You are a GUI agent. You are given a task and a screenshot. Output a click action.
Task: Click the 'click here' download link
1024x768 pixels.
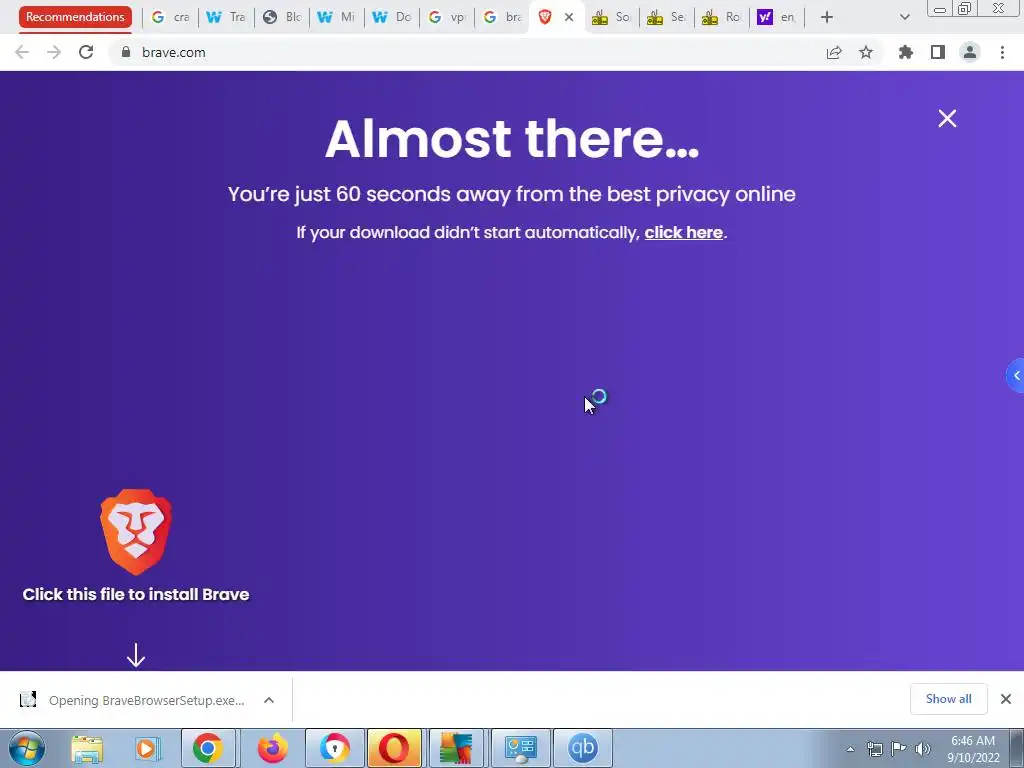[683, 232]
